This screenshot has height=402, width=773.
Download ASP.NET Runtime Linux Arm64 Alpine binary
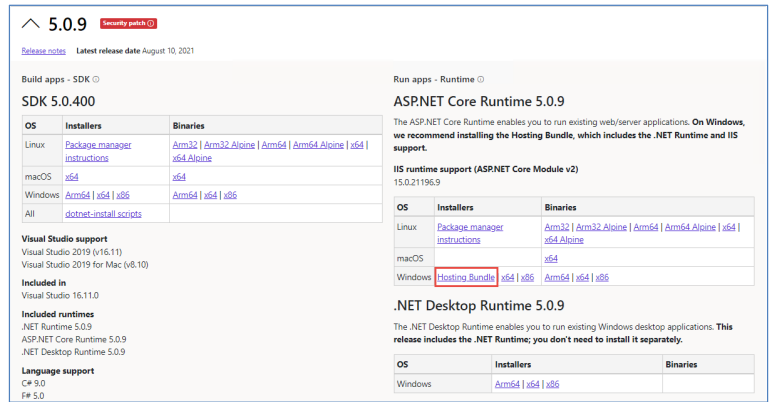(690, 227)
